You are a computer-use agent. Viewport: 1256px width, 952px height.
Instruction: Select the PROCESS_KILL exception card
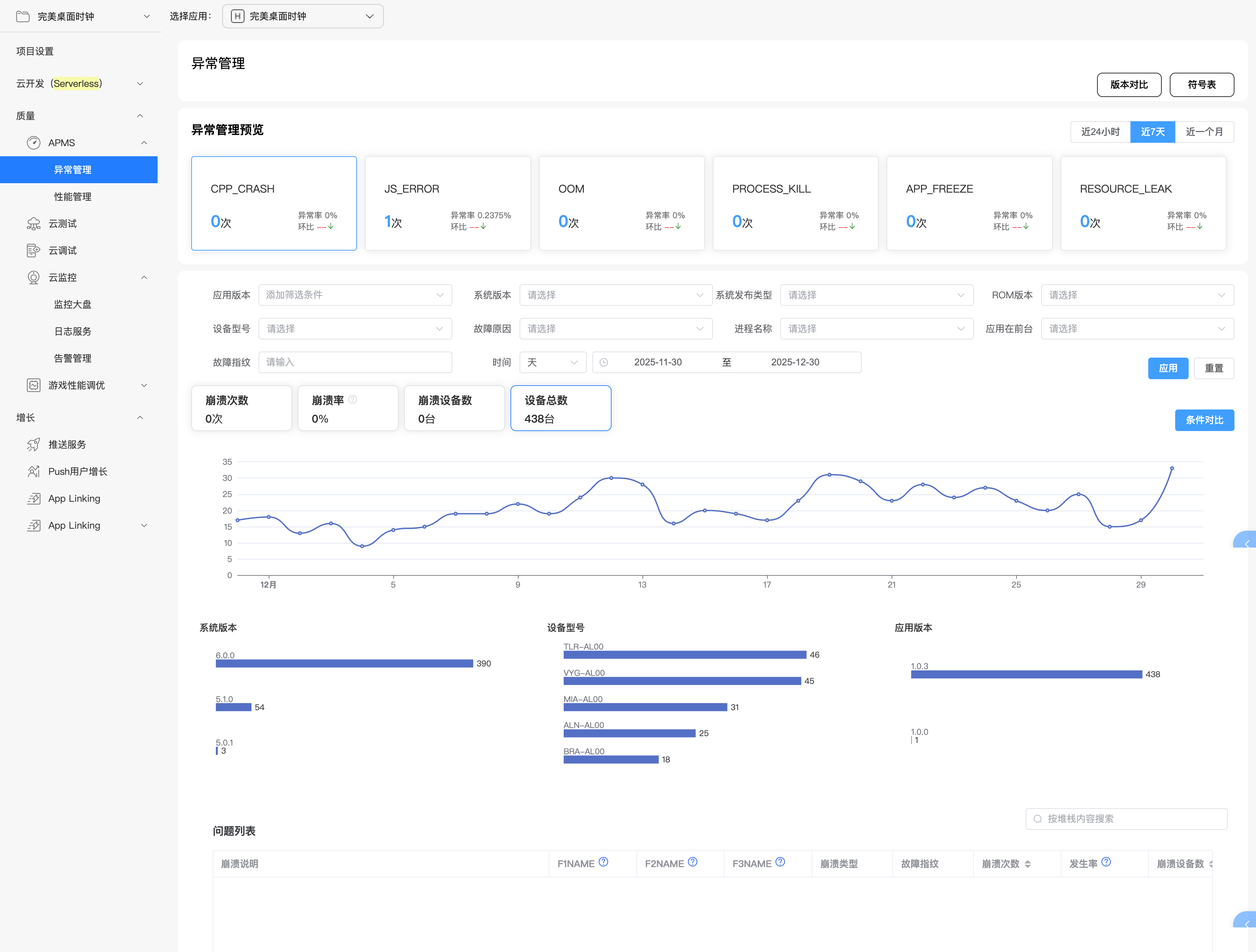[x=795, y=203]
